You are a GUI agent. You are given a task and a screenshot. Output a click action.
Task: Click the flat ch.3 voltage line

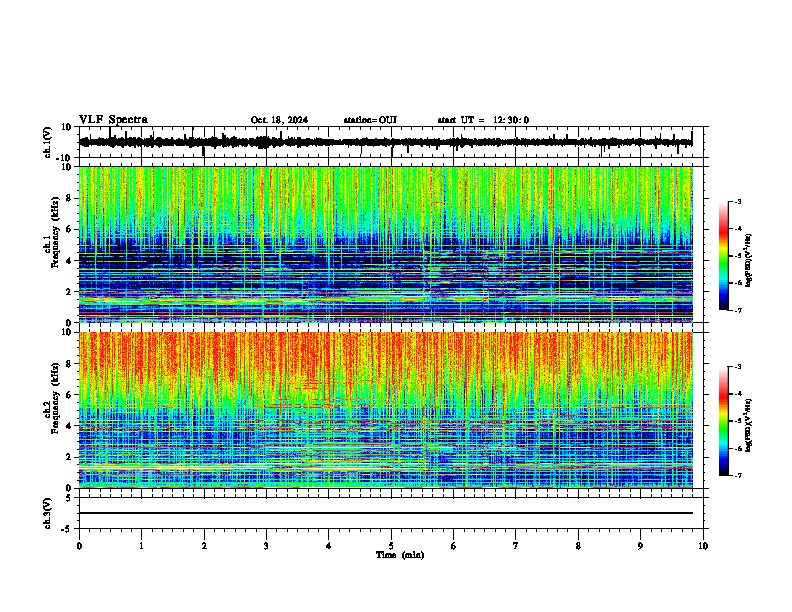point(385,513)
